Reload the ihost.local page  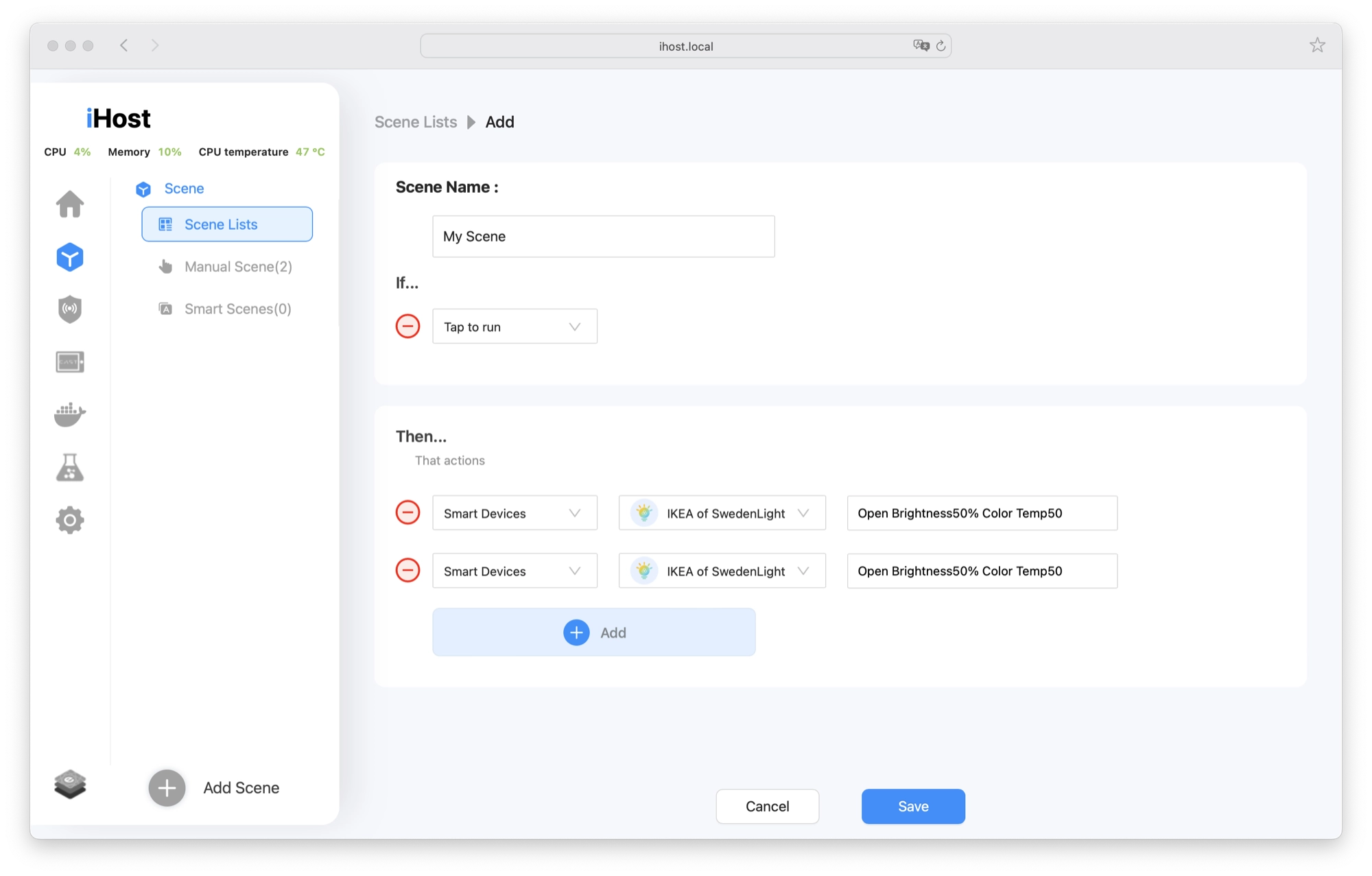[941, 45]
